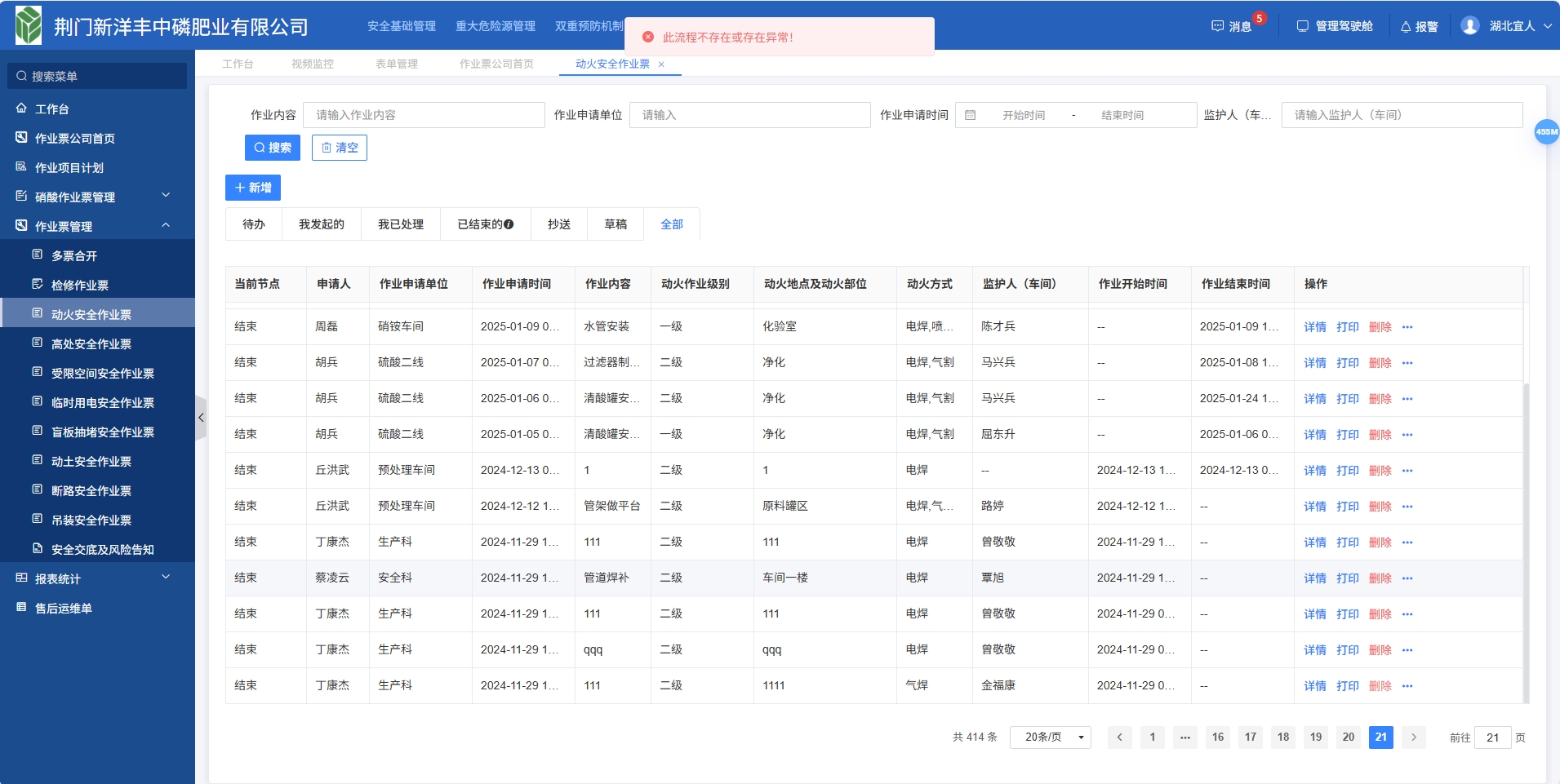Viewport: 1560px width, 784px height.
Task: Go to page 1
Action: pyautogui.click(x=1153, y=737)
